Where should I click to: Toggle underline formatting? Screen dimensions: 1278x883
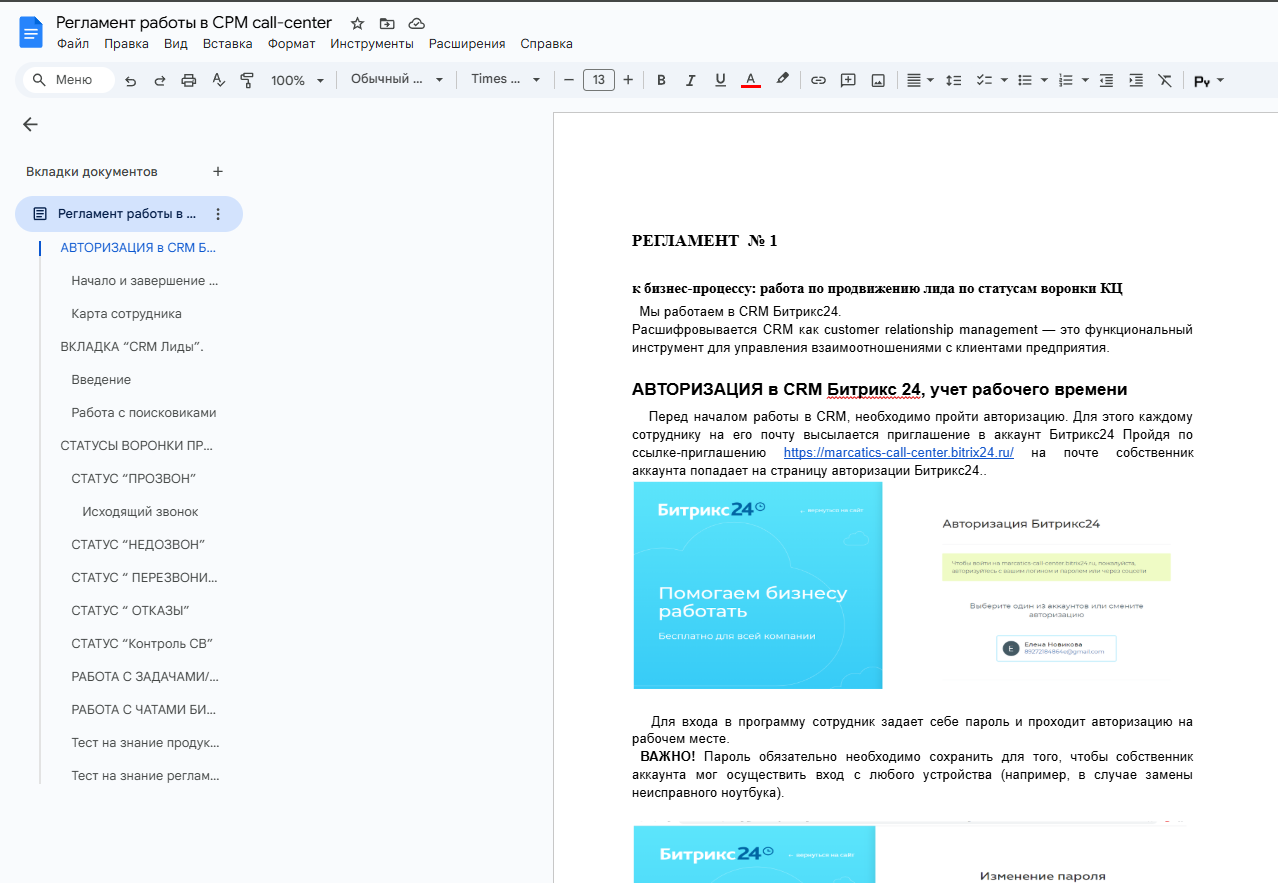[x=720, y=80]
